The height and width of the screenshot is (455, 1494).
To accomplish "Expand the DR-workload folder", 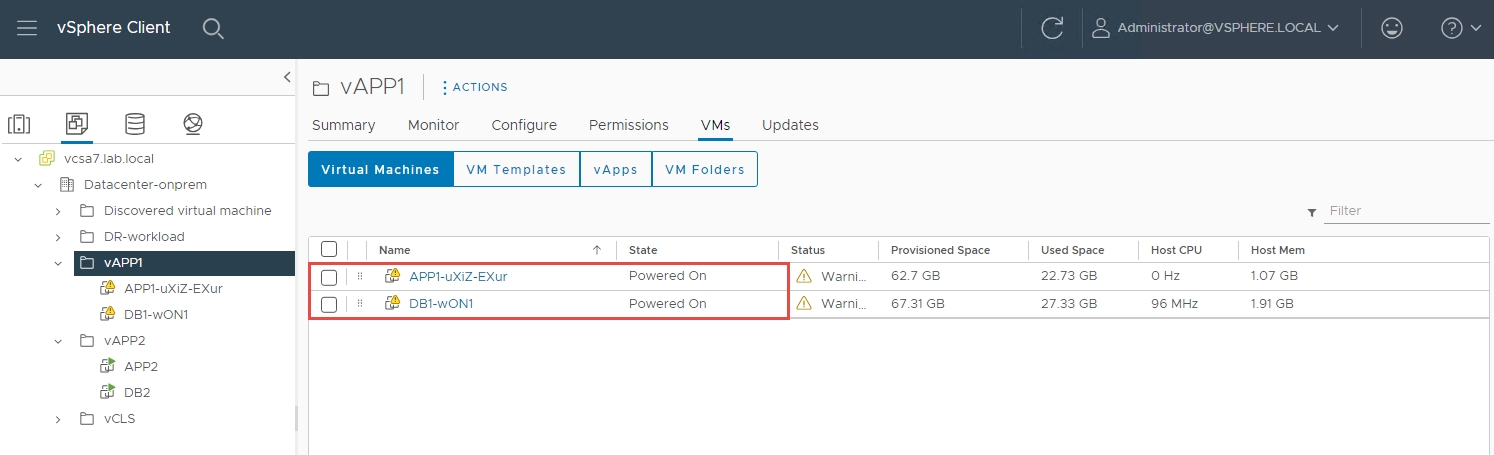I will coord(58,237).
